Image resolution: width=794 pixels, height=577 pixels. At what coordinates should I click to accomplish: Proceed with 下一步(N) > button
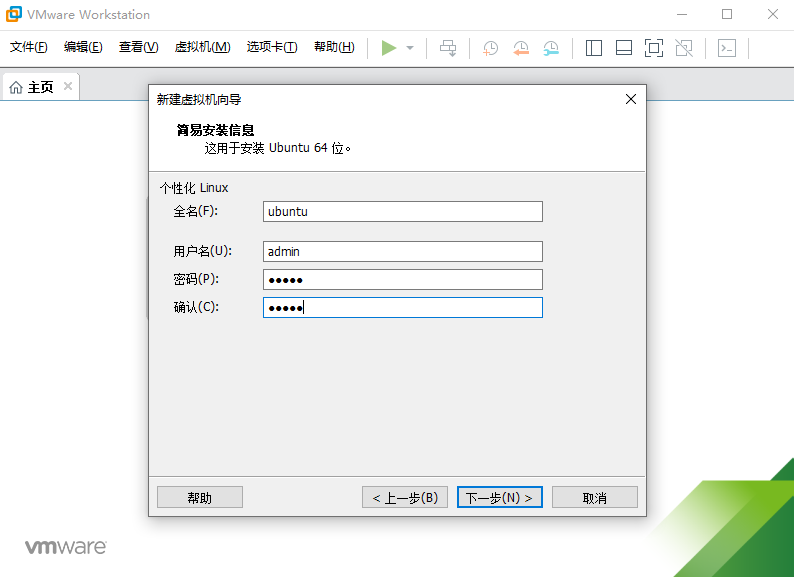tap(500, 497)
